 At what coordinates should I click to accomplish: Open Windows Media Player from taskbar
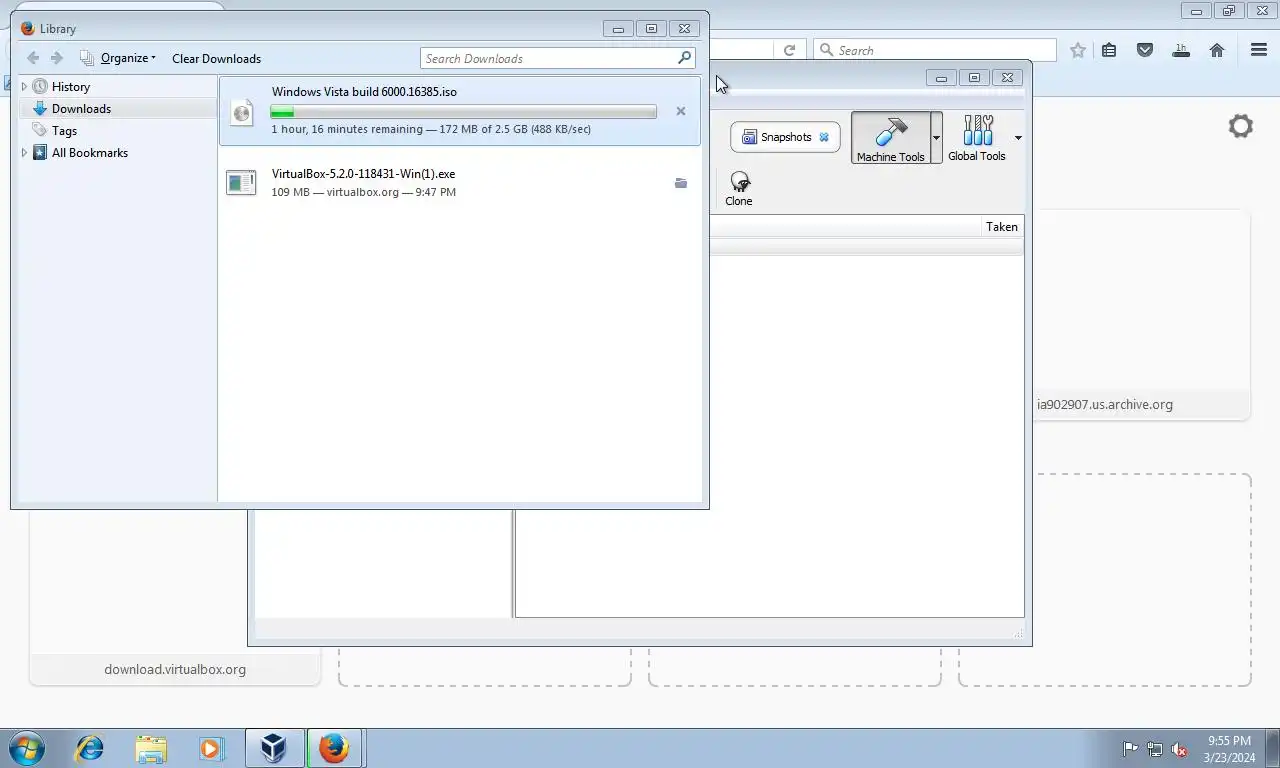pos(212,748)
